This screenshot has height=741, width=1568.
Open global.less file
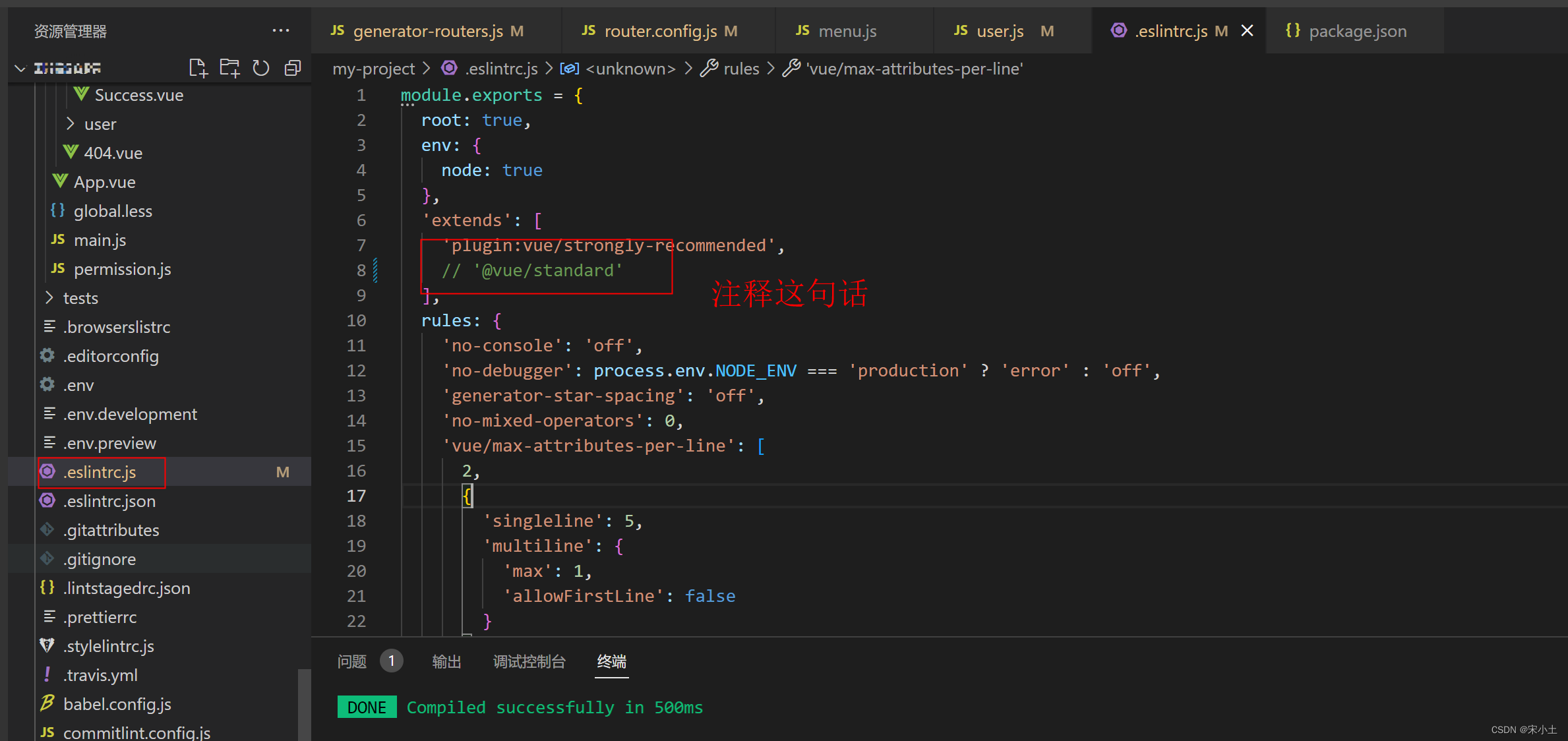pyautogui.click(x=113, y=211)
